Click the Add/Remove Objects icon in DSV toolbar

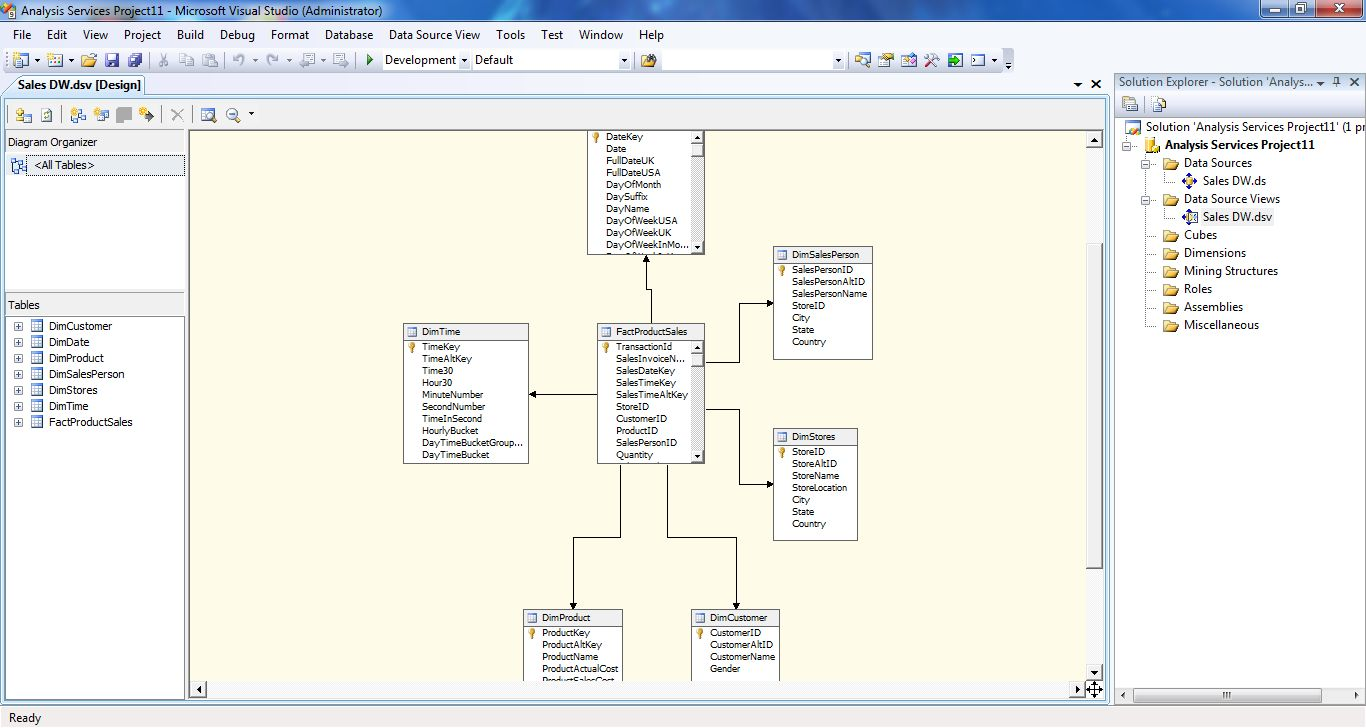(23, 115)
